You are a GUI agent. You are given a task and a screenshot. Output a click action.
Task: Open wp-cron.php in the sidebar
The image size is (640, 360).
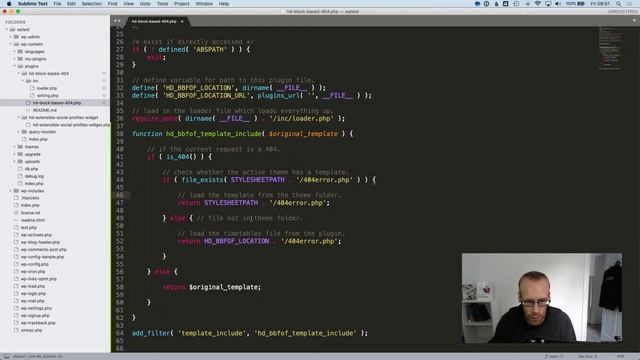click(x=33, y=271)
